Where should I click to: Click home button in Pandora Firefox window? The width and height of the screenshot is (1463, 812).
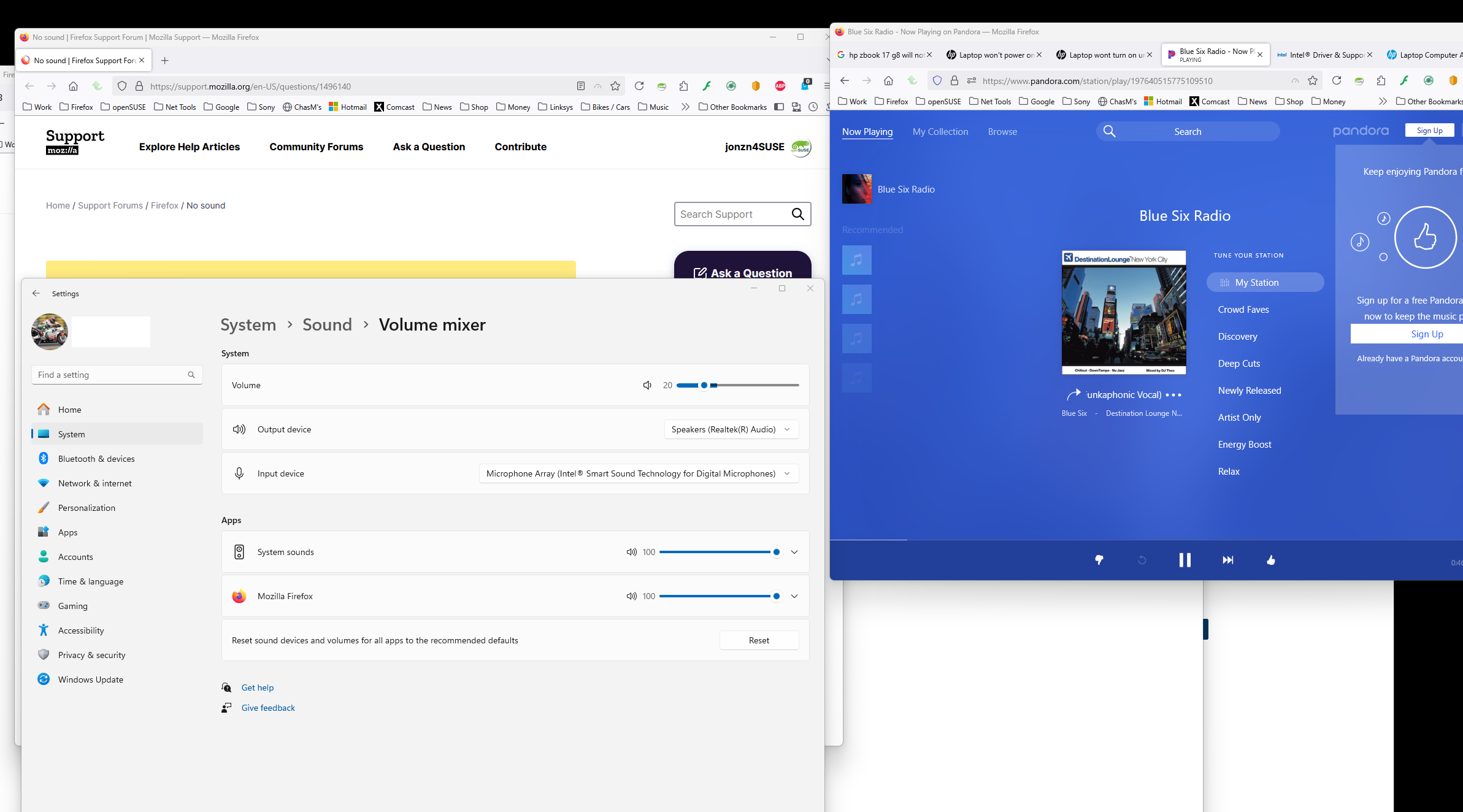click(888, 80)
